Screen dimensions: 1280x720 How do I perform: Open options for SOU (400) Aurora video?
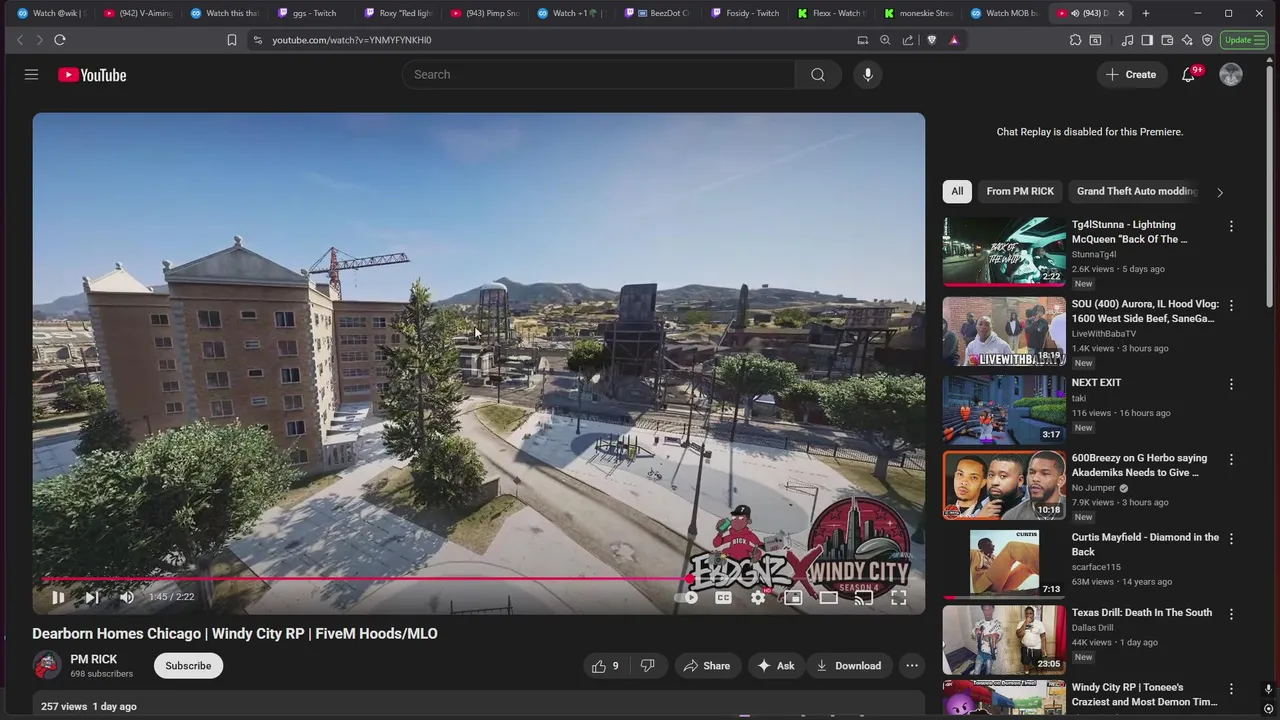coord(1231,305)
